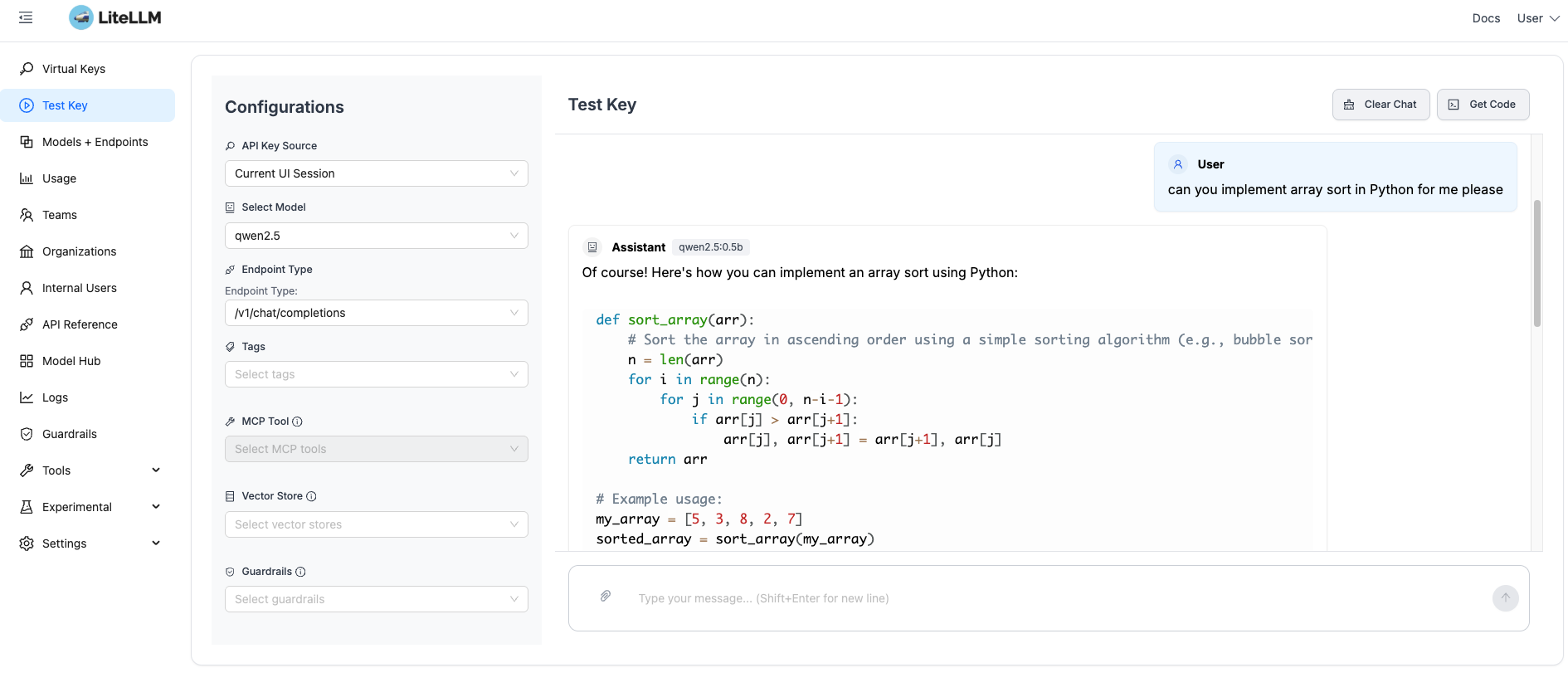This screenshot has height=697, width=1568.
Task: Click the Usage bar chart icon
Action: tap(27, 178)
